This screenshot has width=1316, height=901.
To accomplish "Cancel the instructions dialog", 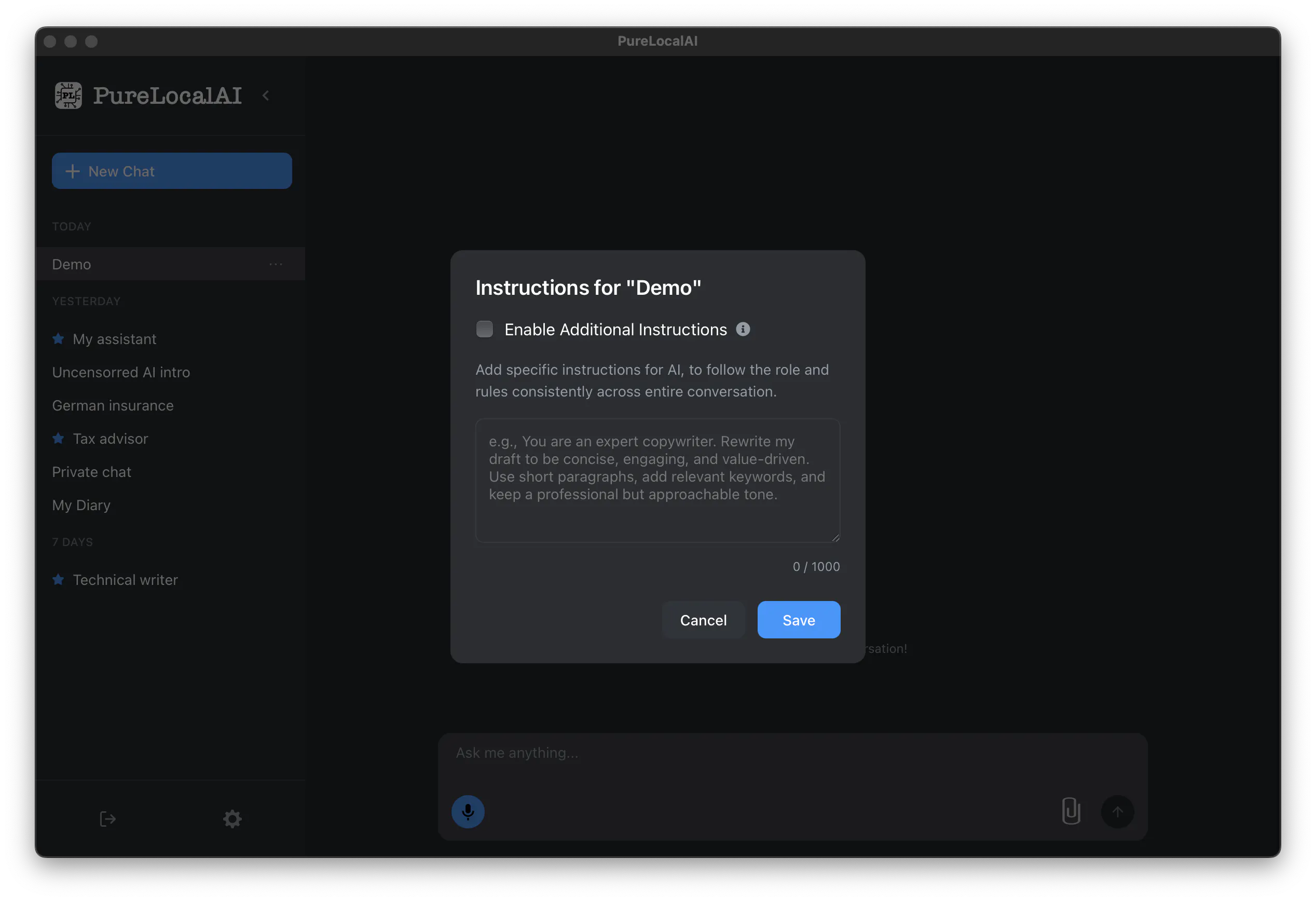I will (x=703, y=620).
